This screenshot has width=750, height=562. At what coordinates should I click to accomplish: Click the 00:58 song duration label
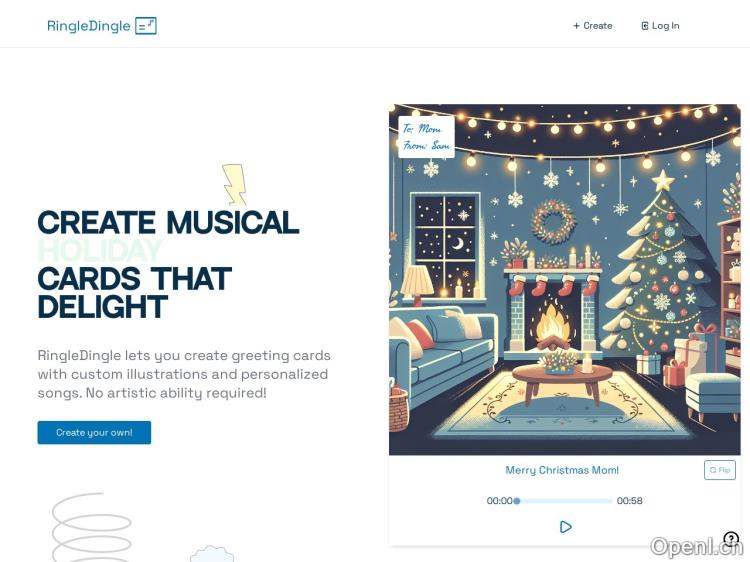point(629,501)
